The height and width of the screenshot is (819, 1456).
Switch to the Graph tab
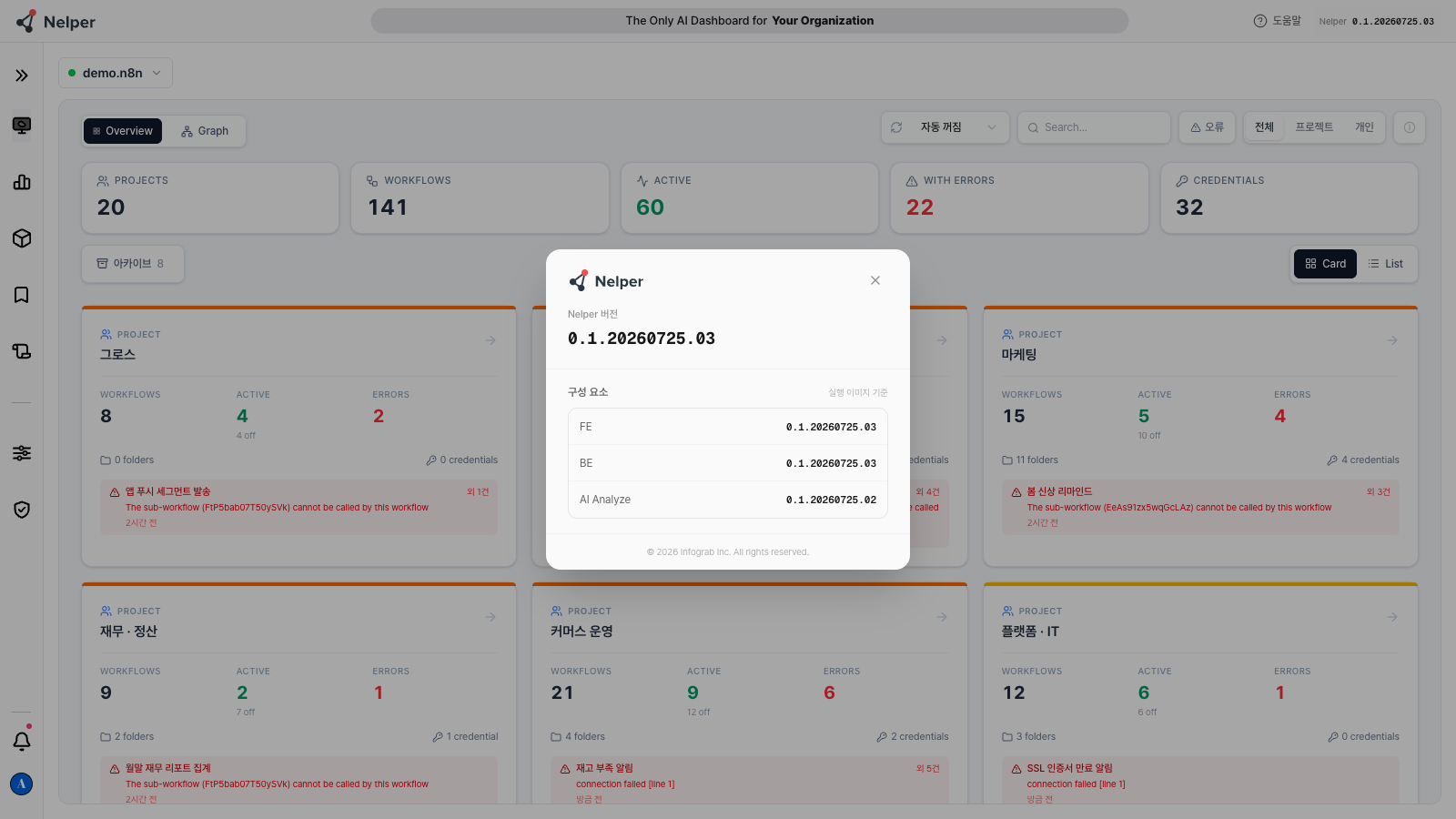click(x=205, y=131)
